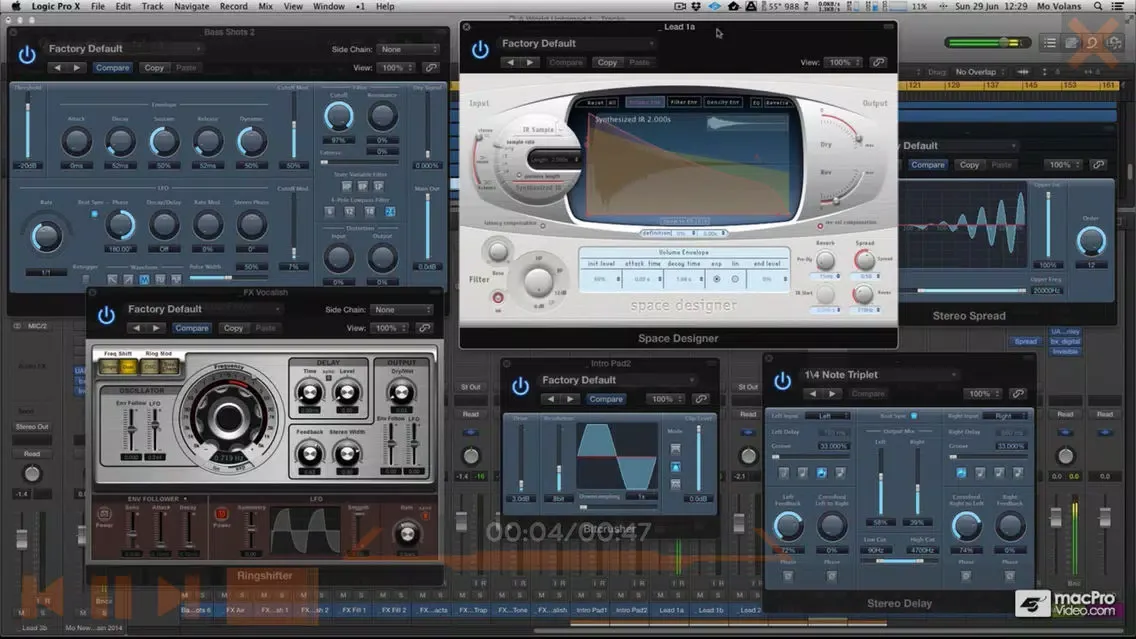Select highlighted middle mode icon in Bitcrusher
The height and width of the screenshot is (639, 1136).
click(x=675, y=467)
